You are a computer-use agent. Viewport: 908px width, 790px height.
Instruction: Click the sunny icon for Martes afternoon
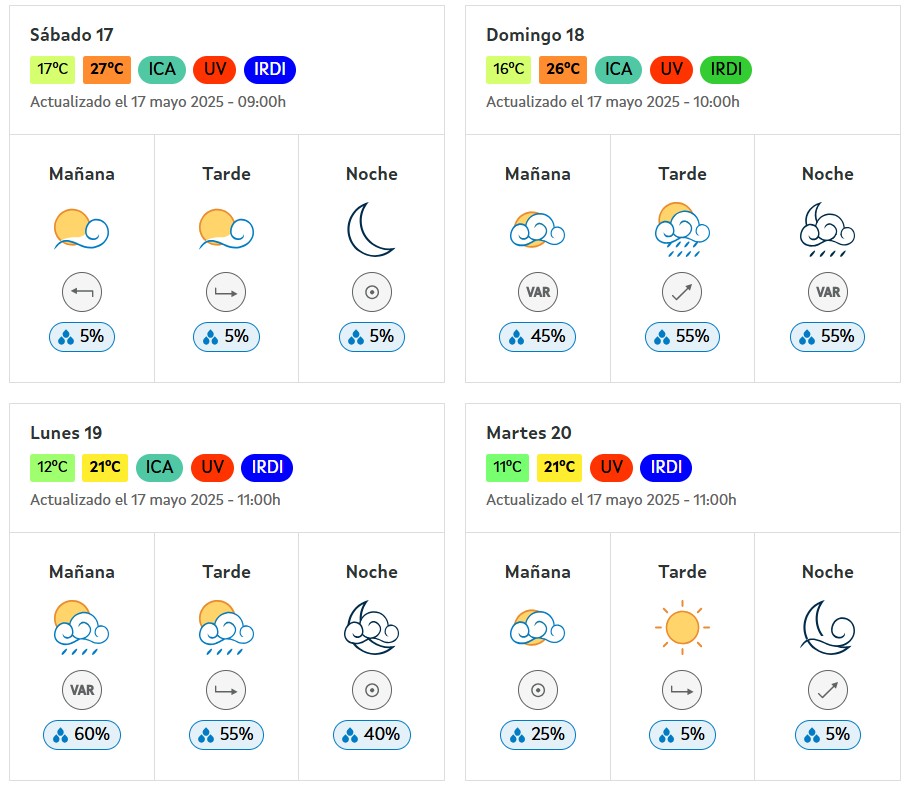tap(682, 627)
